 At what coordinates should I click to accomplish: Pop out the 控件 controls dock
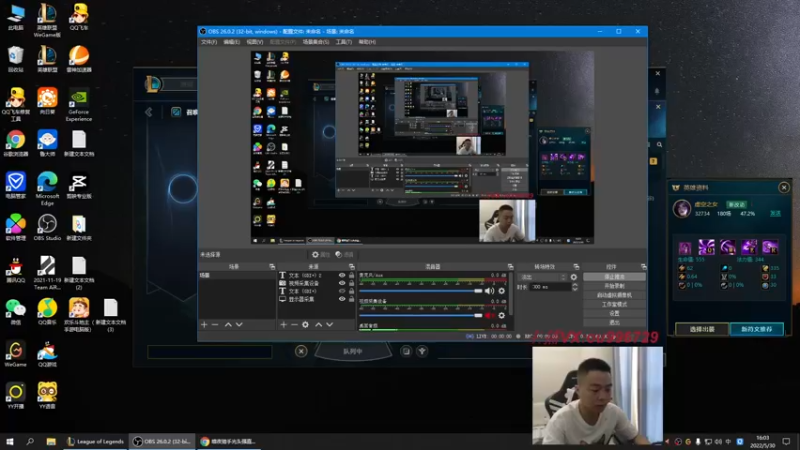tap(643, 267)
